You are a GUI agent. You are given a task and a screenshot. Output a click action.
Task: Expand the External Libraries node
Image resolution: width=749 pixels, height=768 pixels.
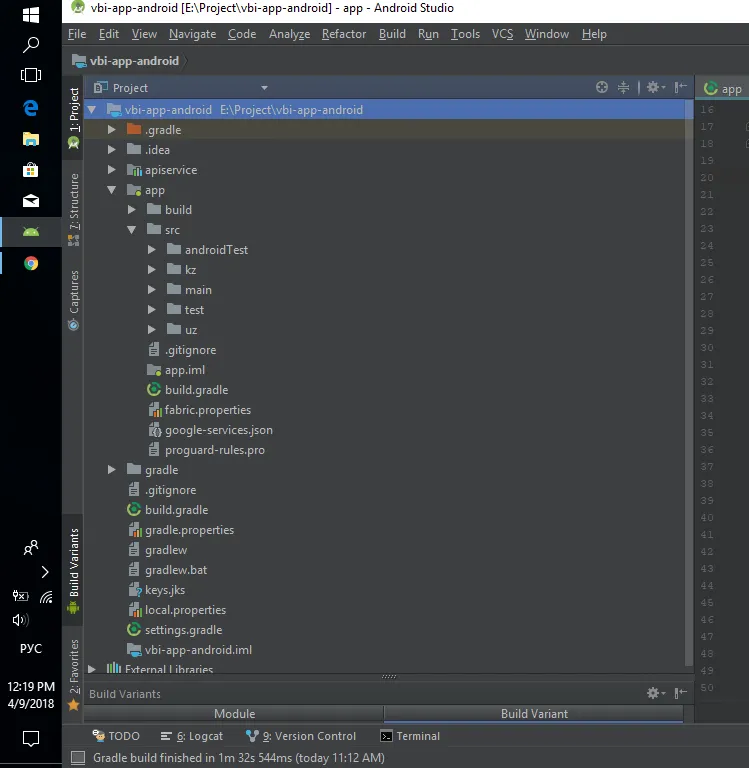point(92,669)
